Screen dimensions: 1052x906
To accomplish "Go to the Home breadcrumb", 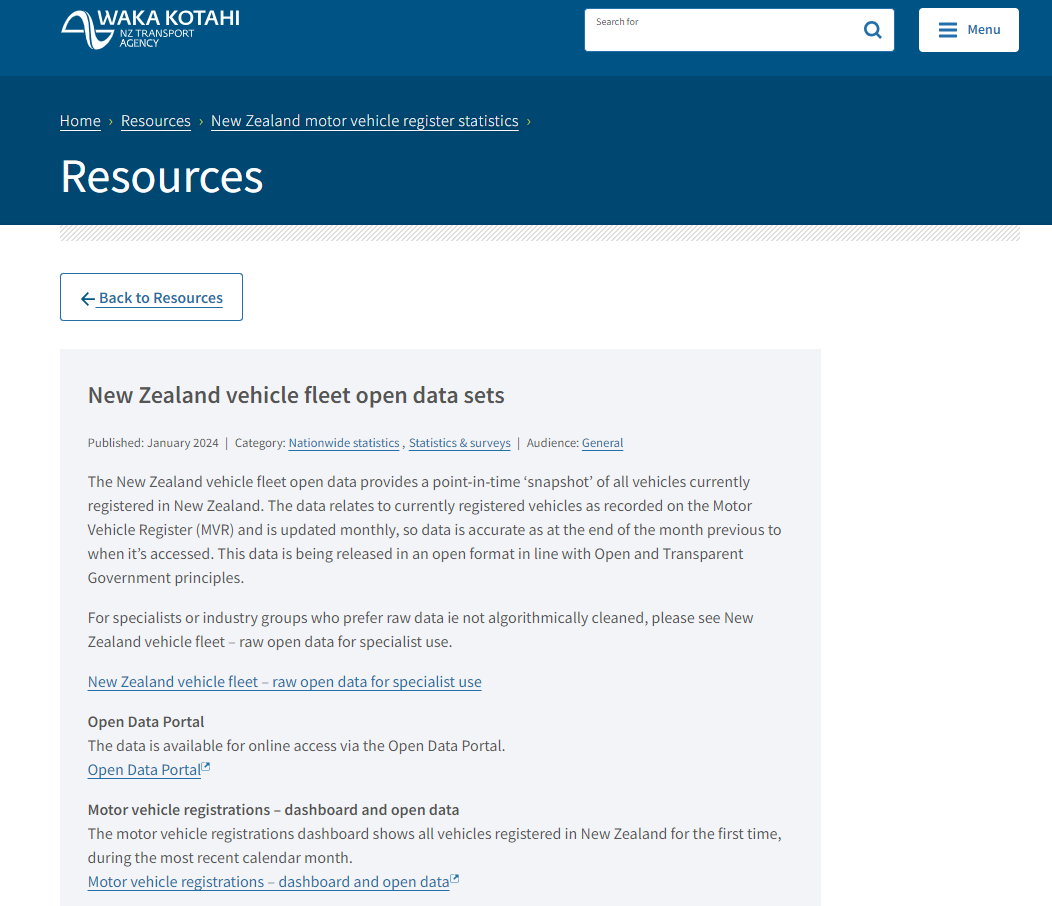I will pyautogui.click(x=80, y=121).
